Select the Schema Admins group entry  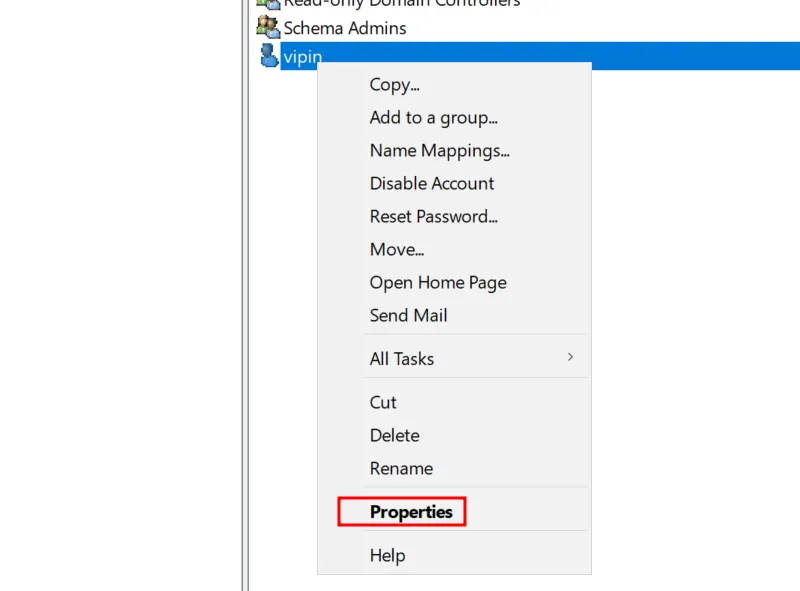click(x=343, y=27)
